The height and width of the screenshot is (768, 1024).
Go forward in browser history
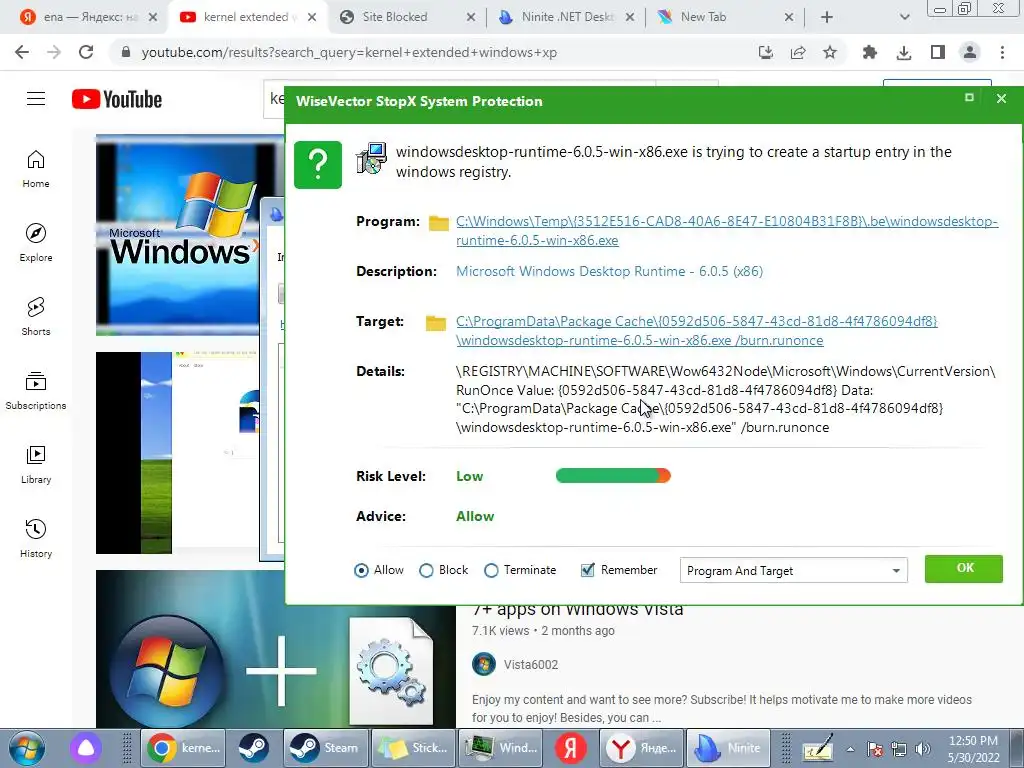54,52
